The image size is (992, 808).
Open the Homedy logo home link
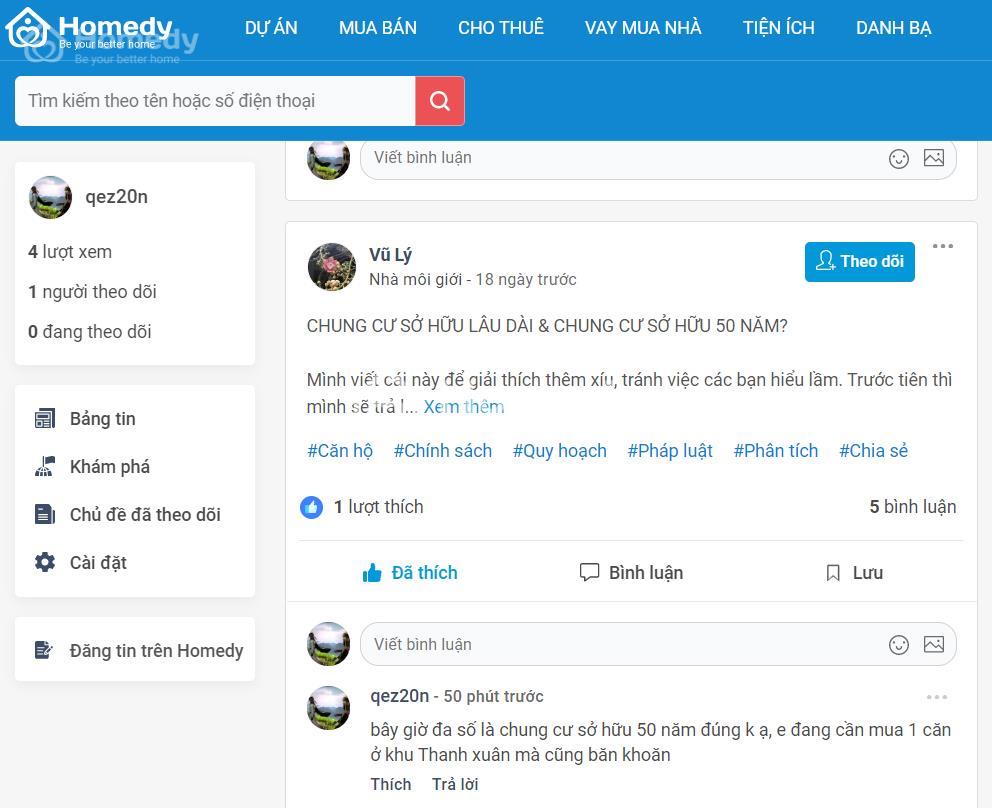click(x=89, y=29)
